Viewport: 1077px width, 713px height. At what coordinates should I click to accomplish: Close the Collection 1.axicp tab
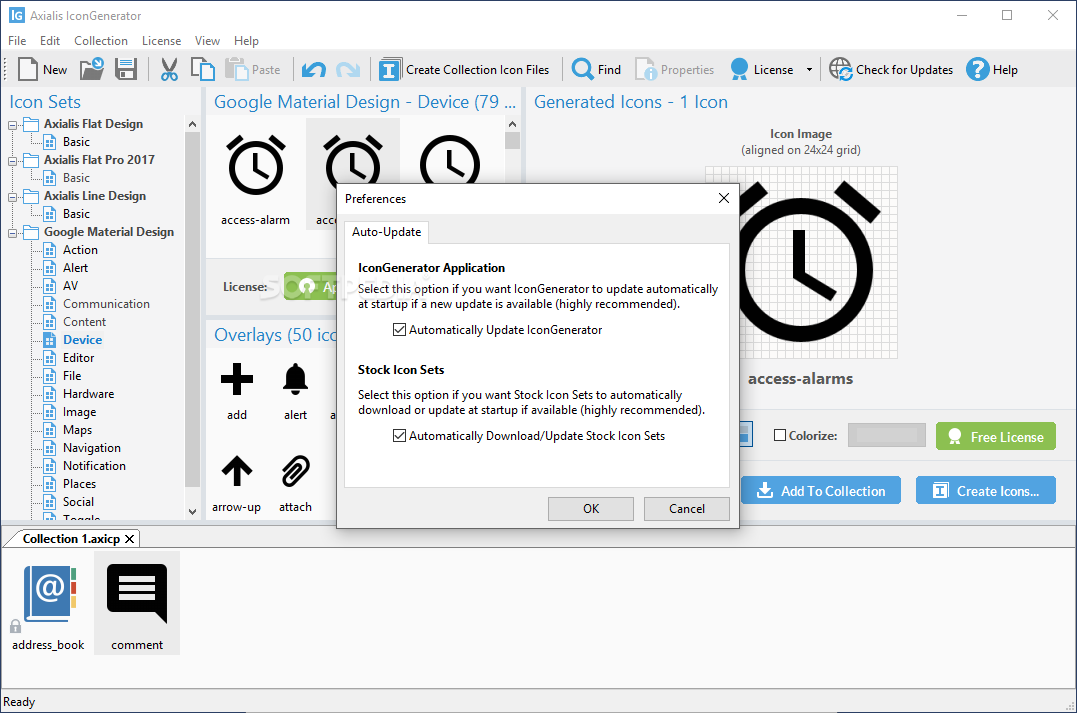[x=129, y=539]
